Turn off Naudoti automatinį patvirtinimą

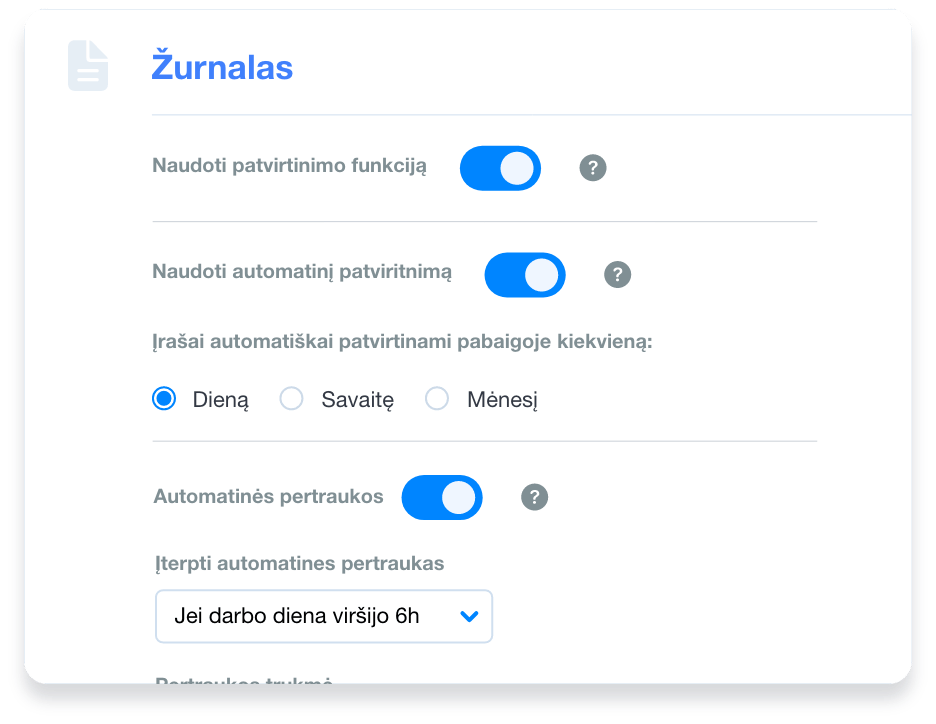coord(525,274)
